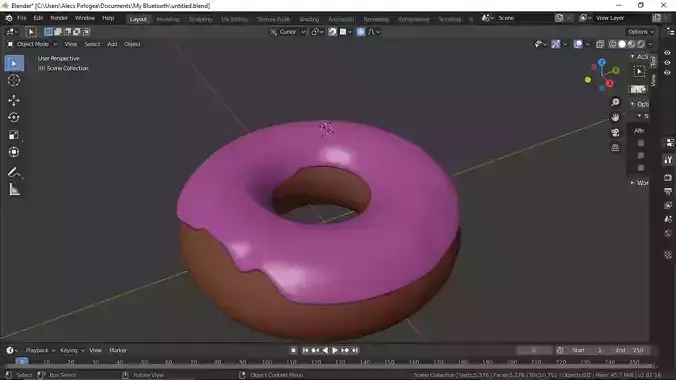This screenshot has width=676, height=380.
Task: Click the red X axis gizmo ball
Action: (x=610, y=83)
